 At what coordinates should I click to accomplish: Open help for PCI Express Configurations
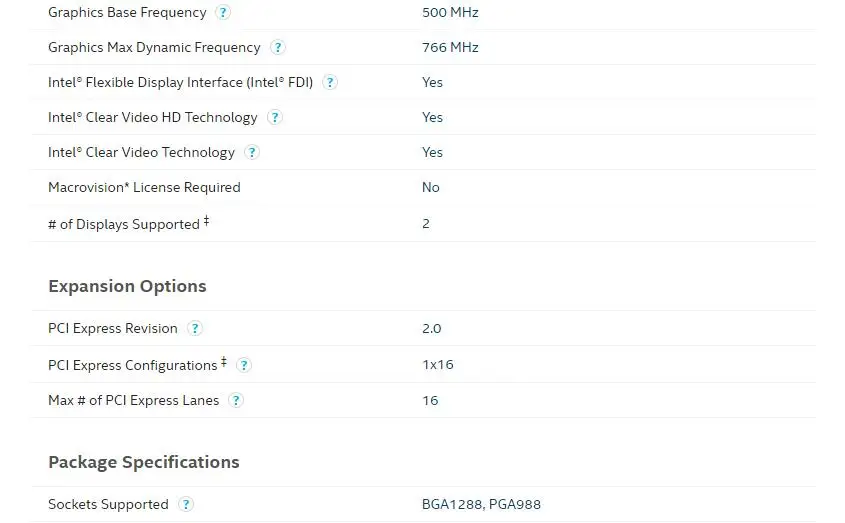pos(244,365)
